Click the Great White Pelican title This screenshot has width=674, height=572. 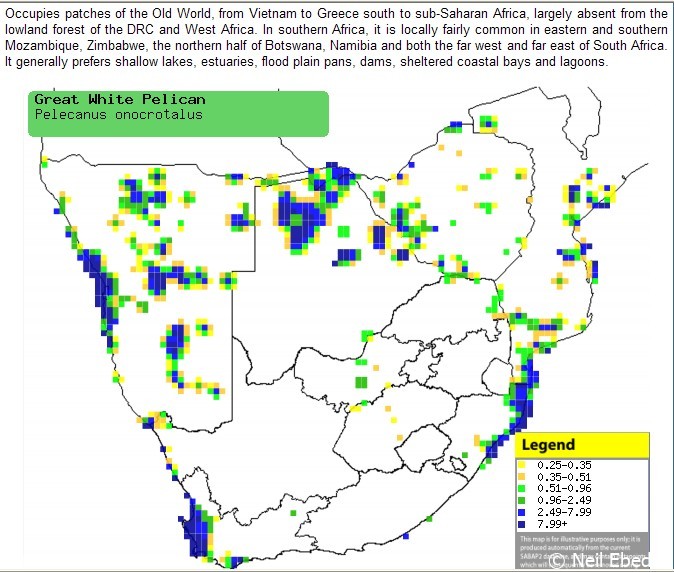pyautogui.click(x=119, y=100)
